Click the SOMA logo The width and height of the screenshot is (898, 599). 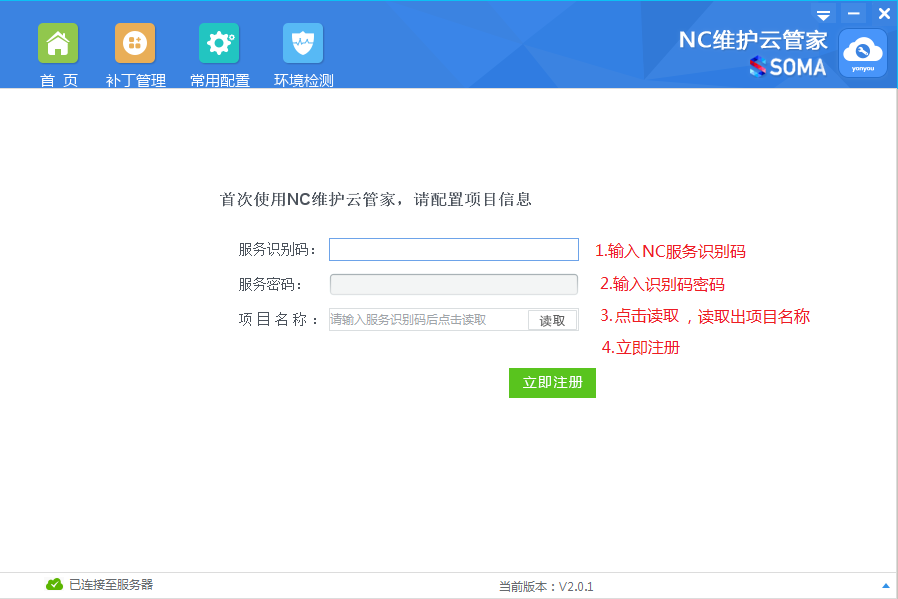[x=788, y=67]
